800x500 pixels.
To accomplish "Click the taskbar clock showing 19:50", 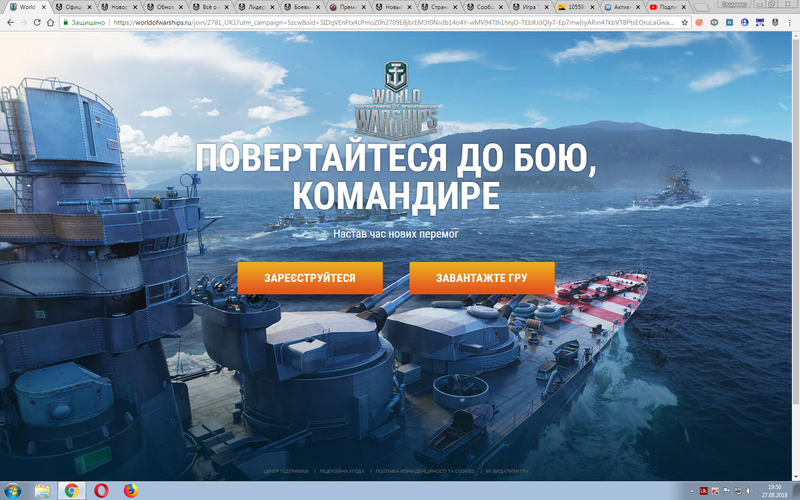I will pos(774,491).
